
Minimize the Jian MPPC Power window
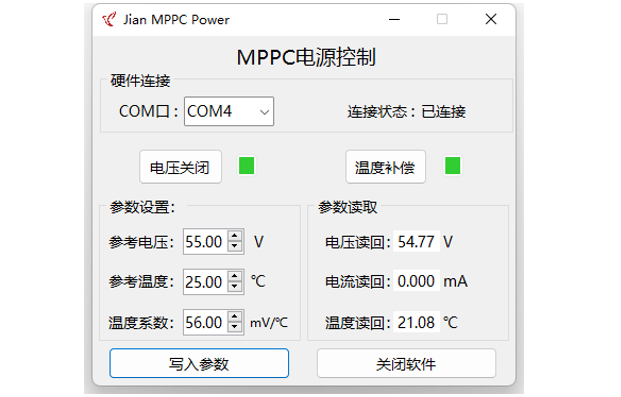[x=394, y=19]
